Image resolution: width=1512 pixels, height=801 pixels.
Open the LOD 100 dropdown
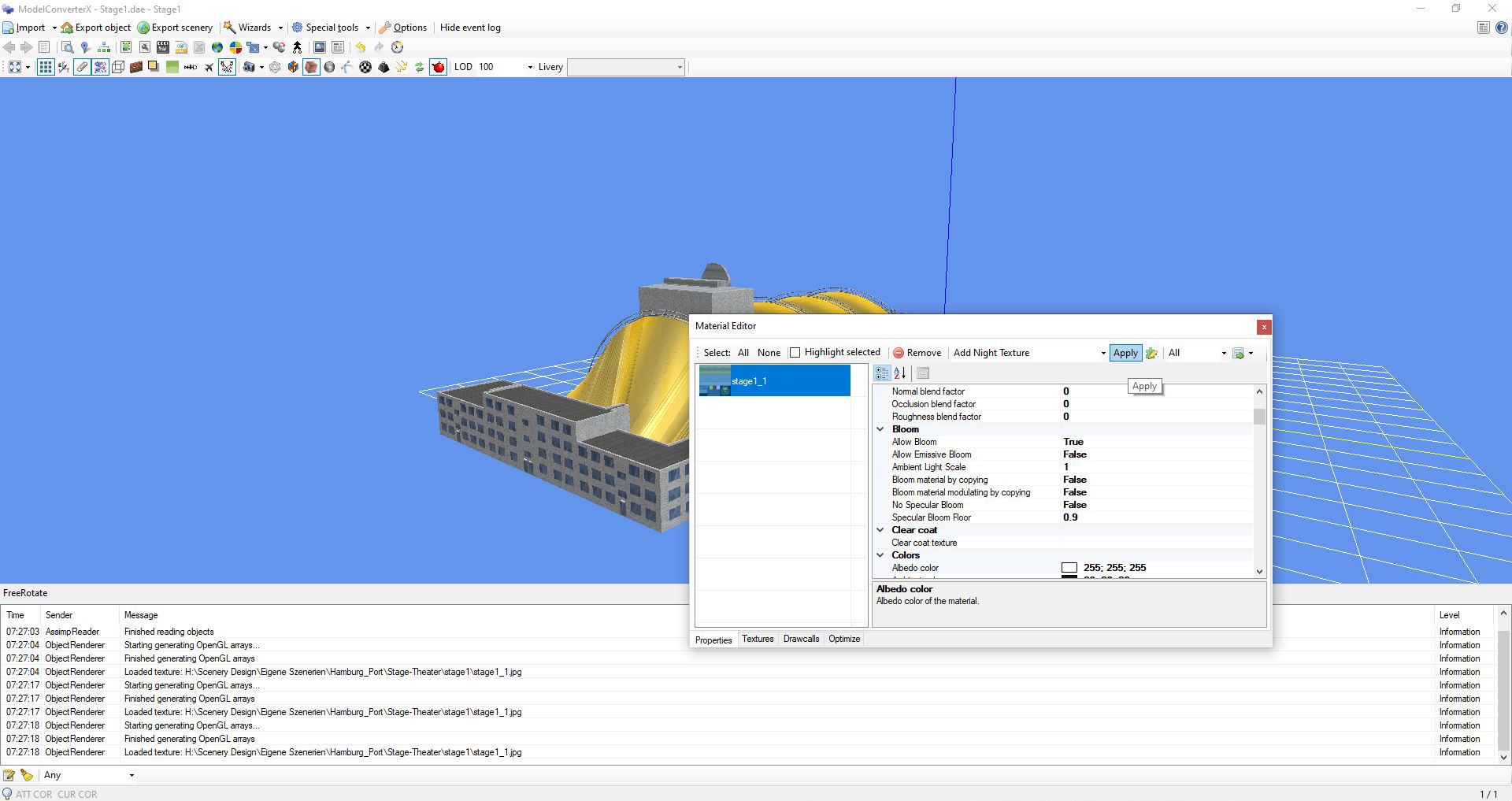(529, 67)
